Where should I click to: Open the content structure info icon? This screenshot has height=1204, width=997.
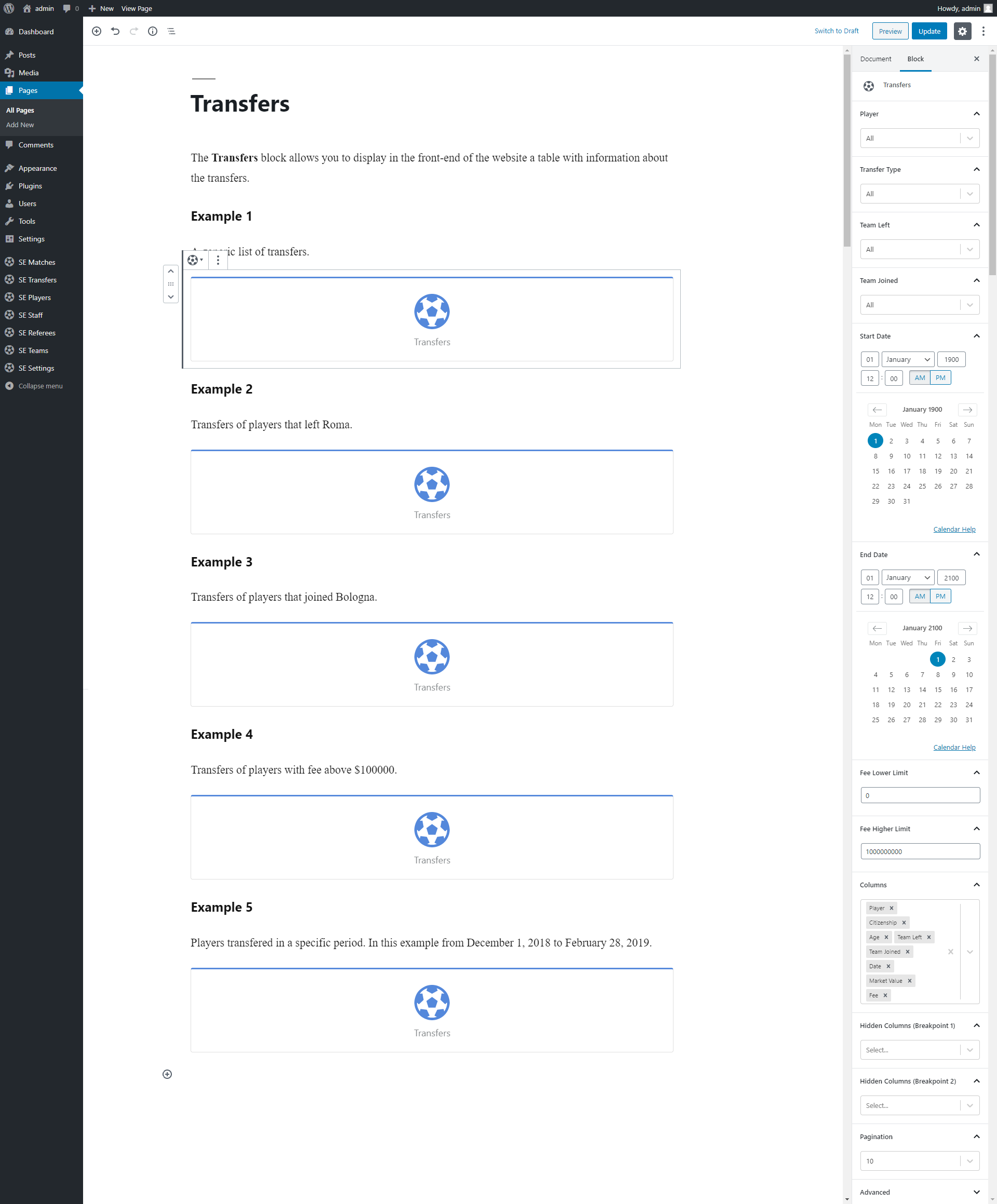pyautogui.click(x=153, y=32)
